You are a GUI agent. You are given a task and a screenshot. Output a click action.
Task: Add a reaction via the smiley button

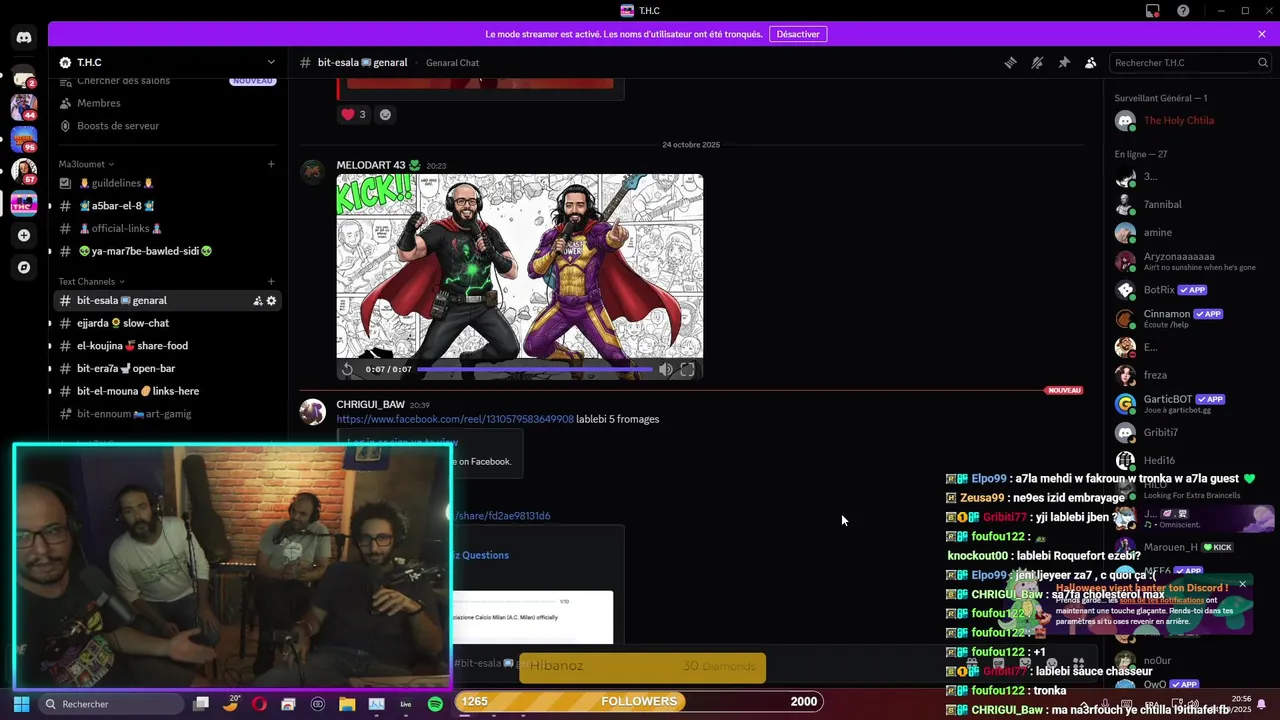pyautogui.click(x=385, y=114)
